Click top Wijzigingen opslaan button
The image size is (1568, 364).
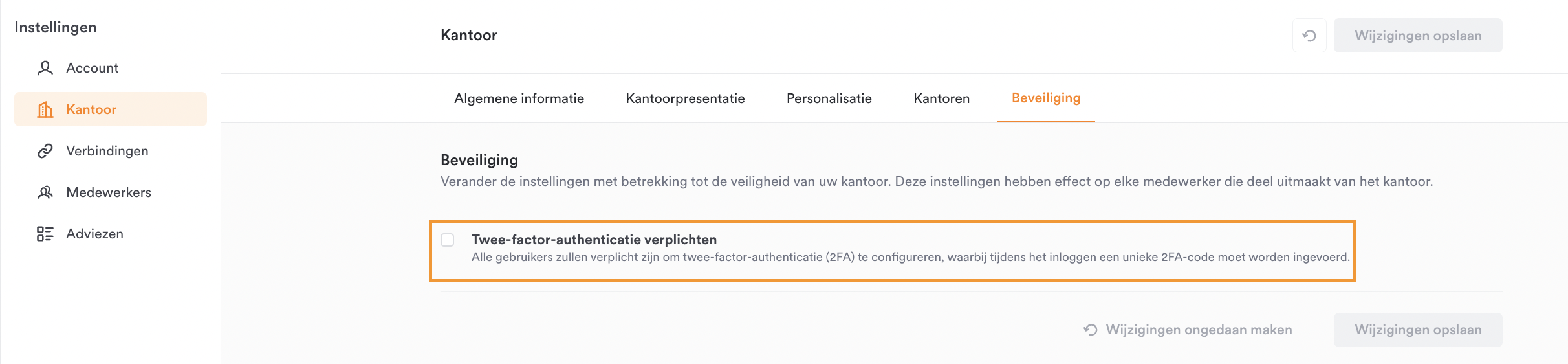tap(1418, 36)
